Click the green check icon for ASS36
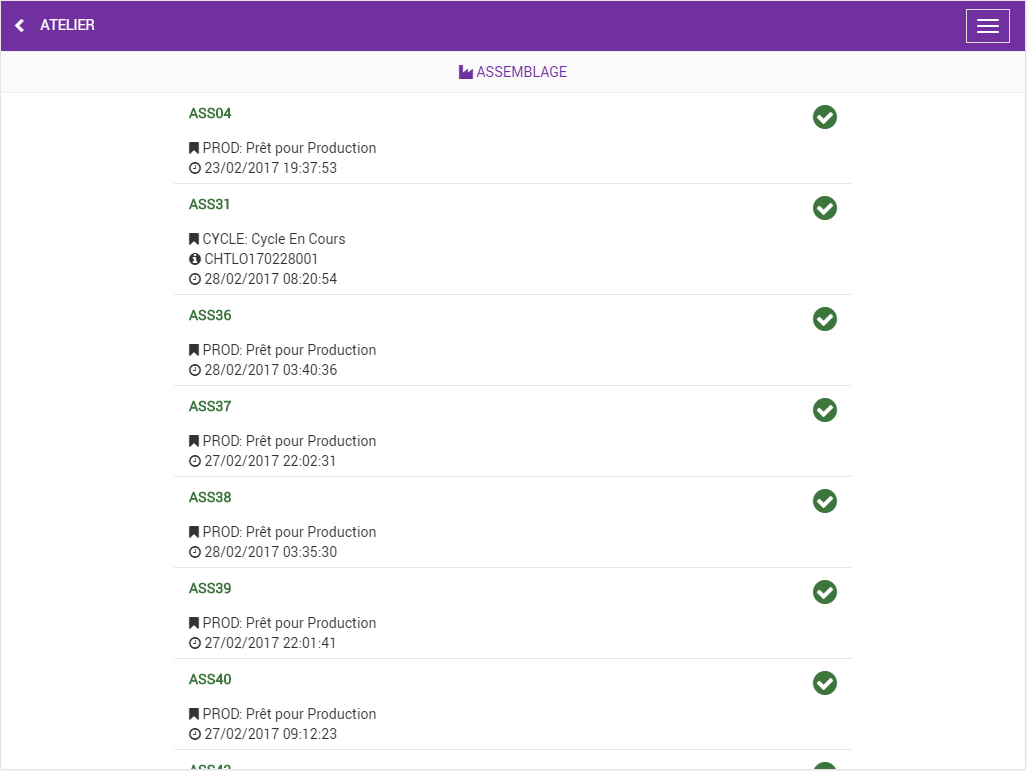 (824, 319)
